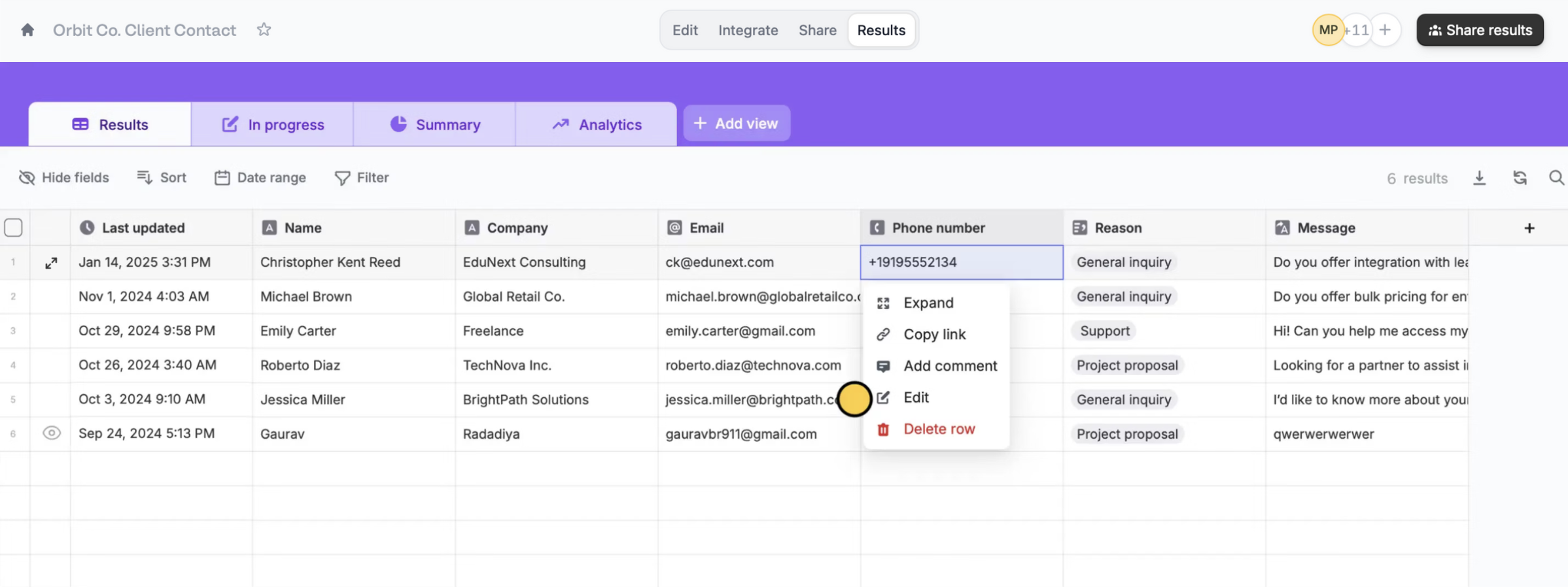Select the name cell Christopher Kent Reed
The width and height of the screenshot is (1568, 587).
pyautogui.click(x=354, y=262)
